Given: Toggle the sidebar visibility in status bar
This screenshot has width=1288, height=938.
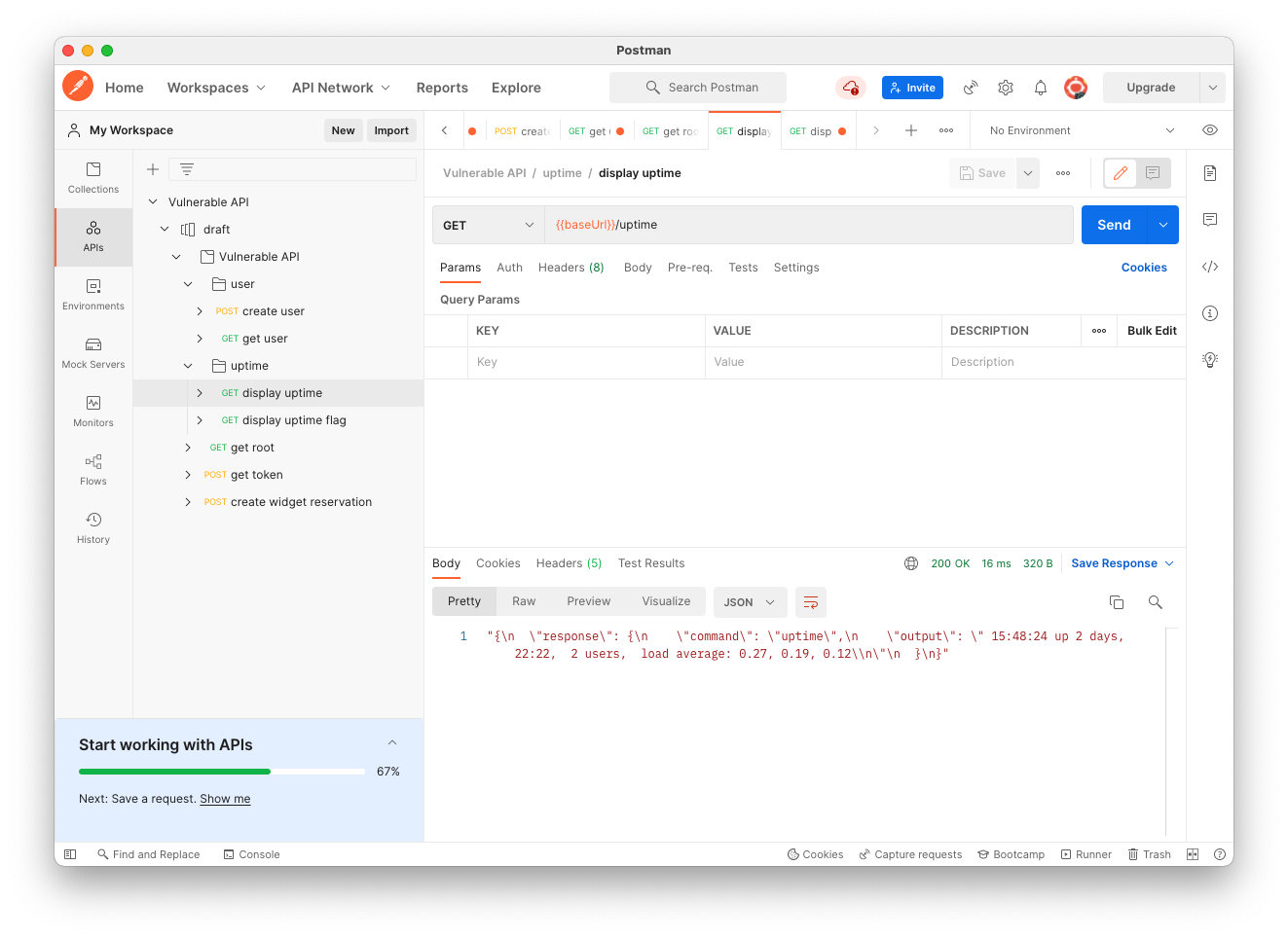Looking at the screenshot, I should [x=70, y=854].
